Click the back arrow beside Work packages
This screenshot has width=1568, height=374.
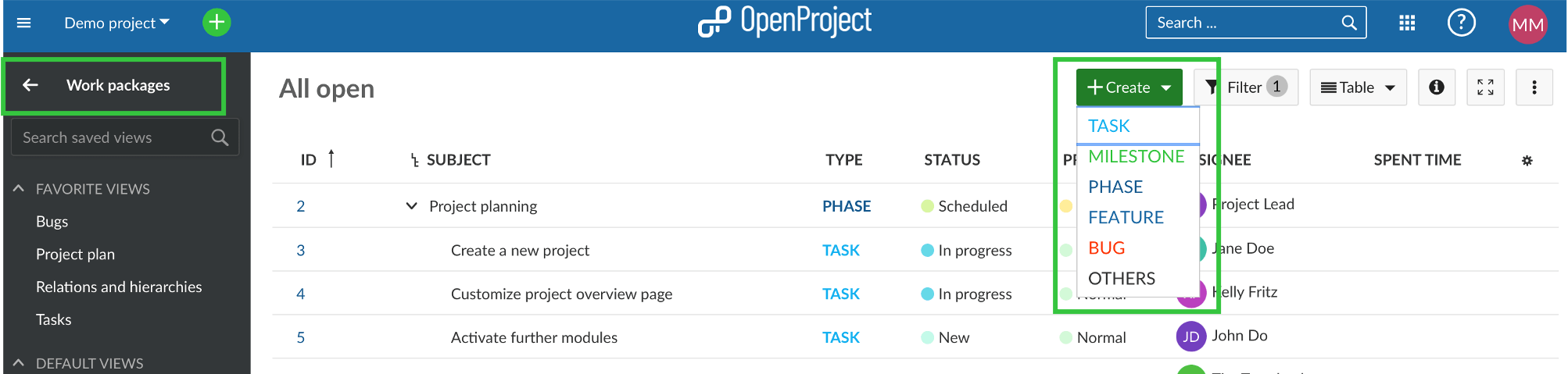(30, 85)
